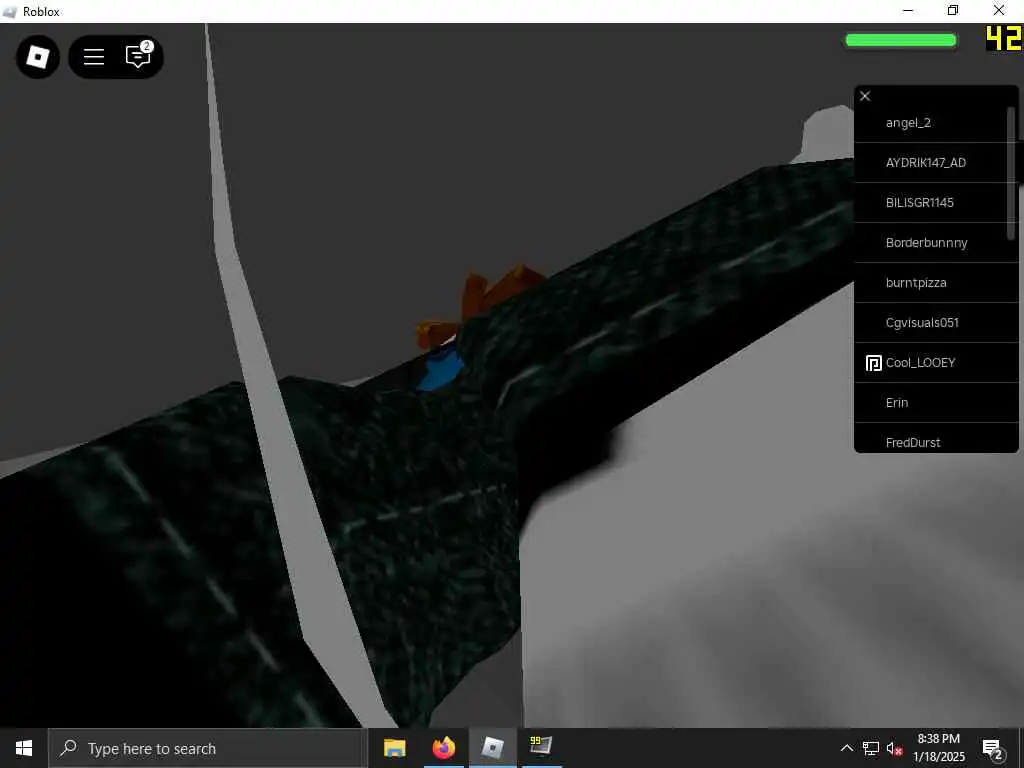Open the Windows Start menu
Image resolution: width=1024 pixels, height=768 pixels.
pyautogui.click(x=24, y=748)
